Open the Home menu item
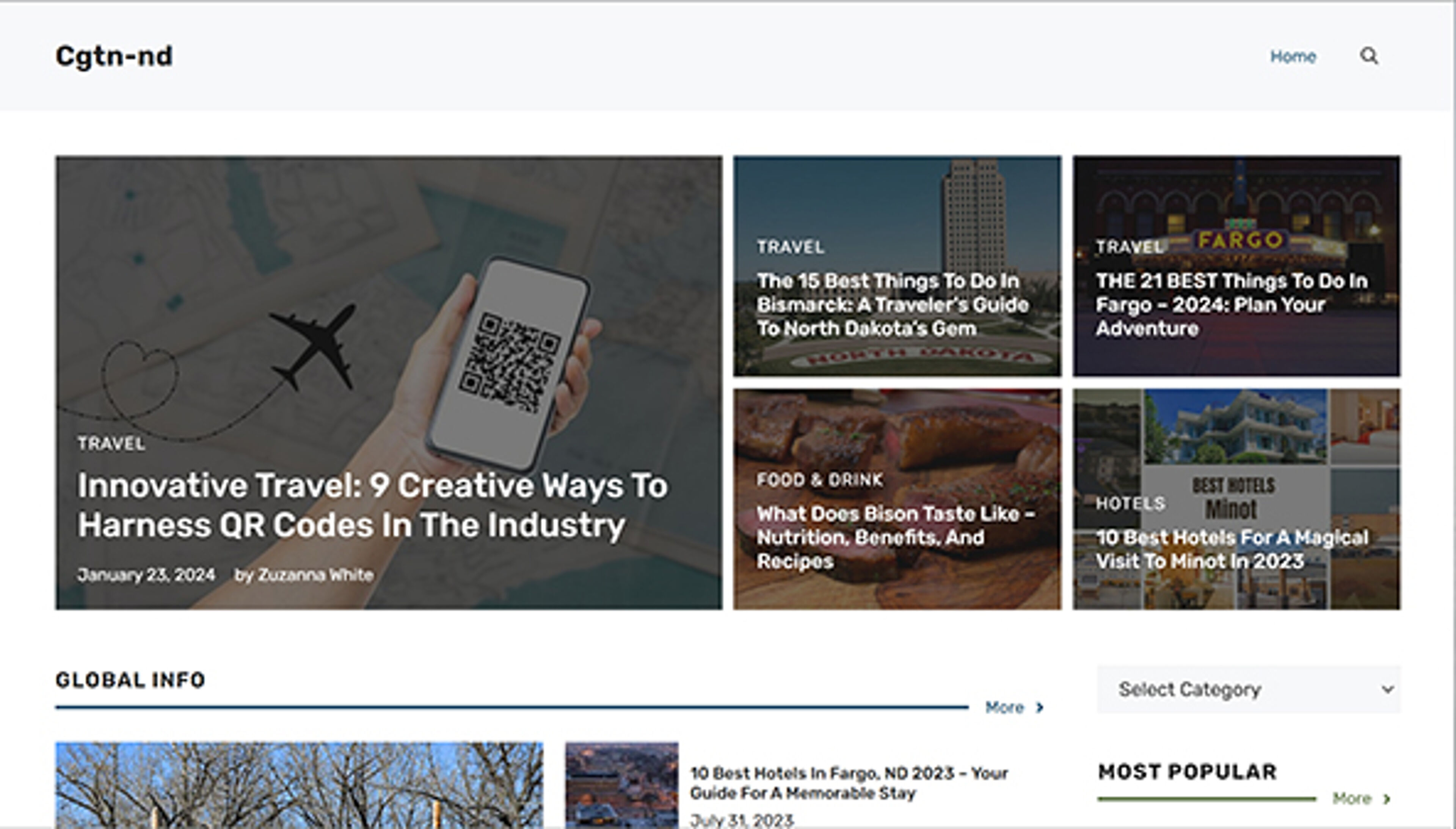Viewport: 1456px width, 829px height. coord(1293,57)
